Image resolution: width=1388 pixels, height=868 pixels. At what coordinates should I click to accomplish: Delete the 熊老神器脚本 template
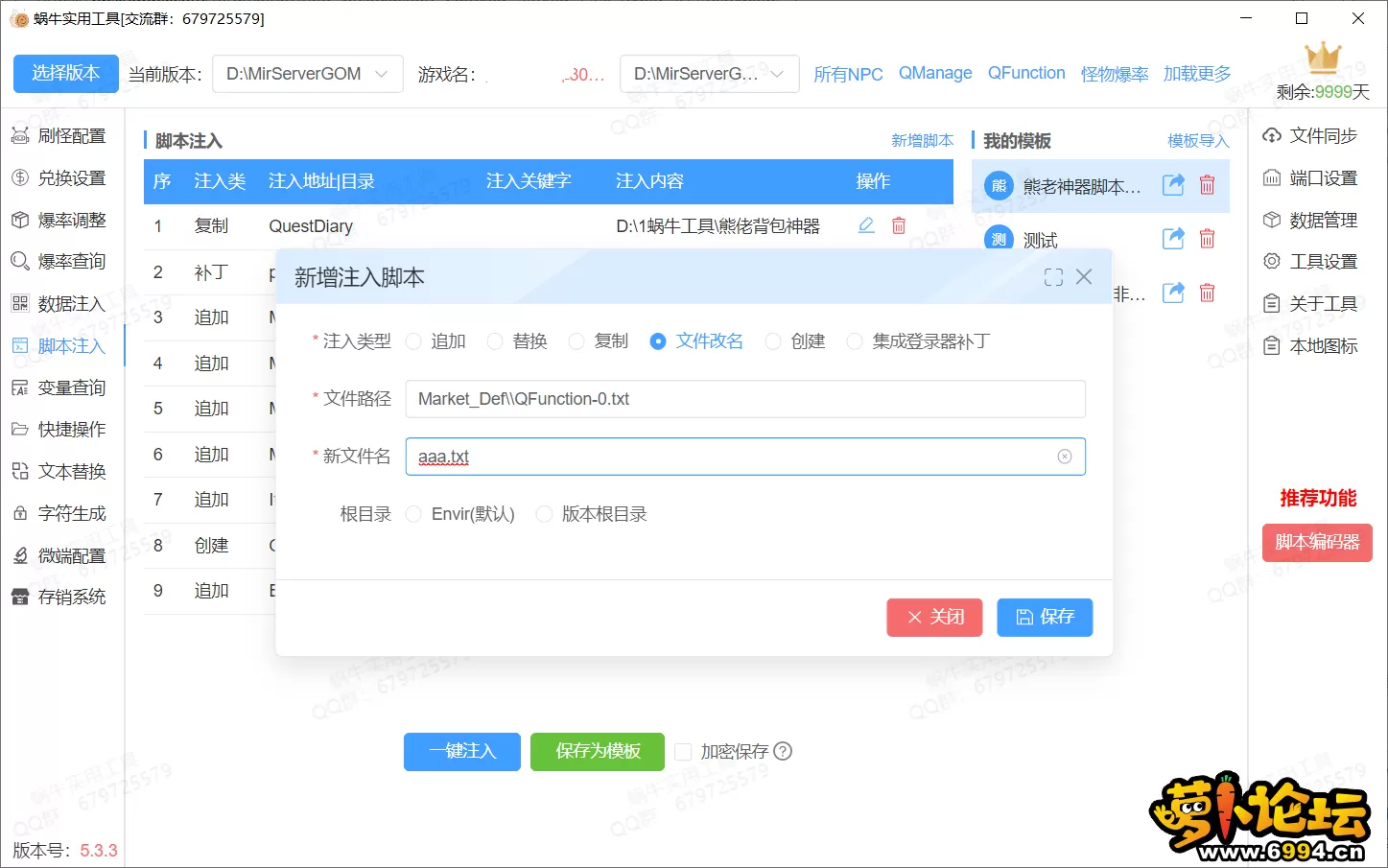click(x=1208, y=185)
